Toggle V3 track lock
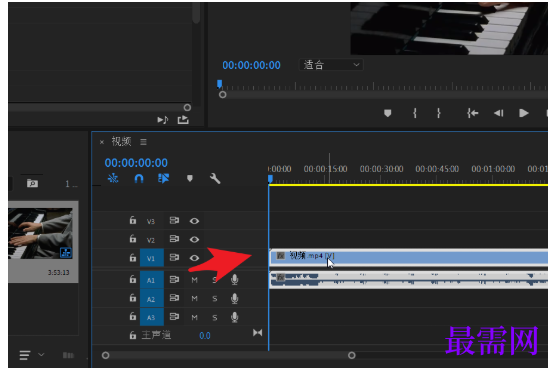 133,220
